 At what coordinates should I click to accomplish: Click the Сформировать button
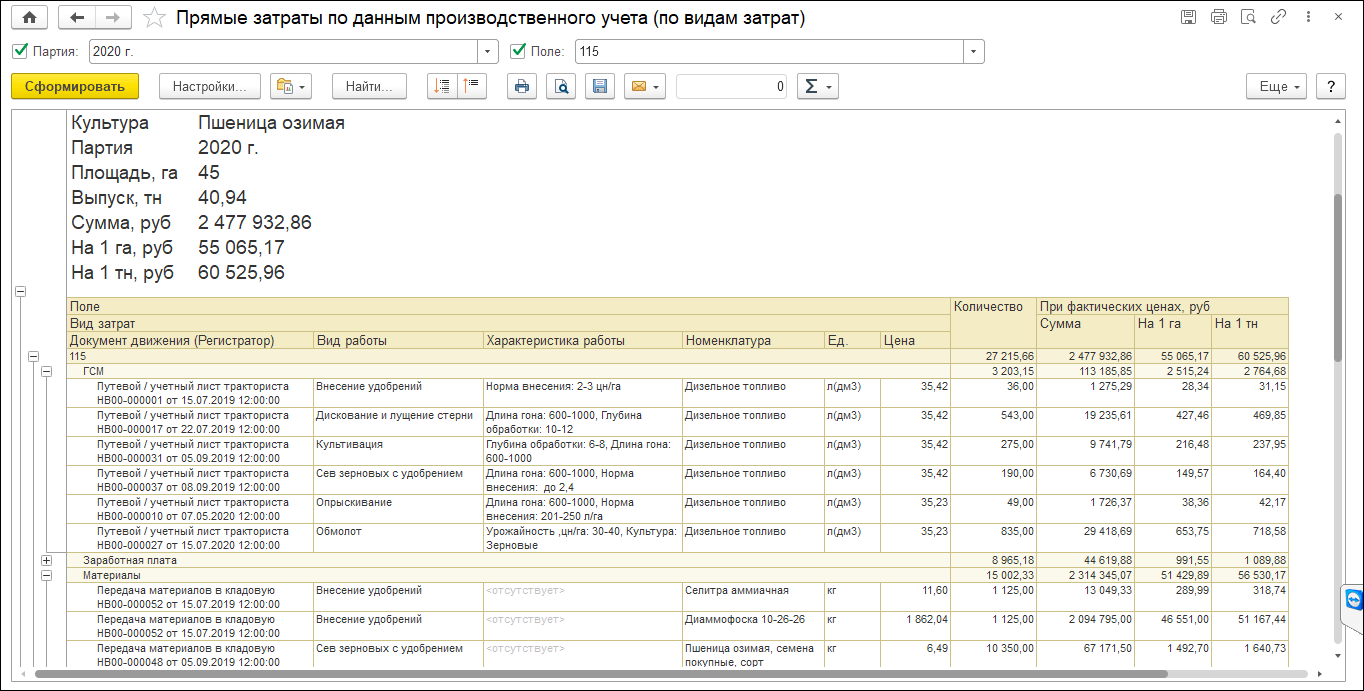pyautogui.click(x=75, y=87)
